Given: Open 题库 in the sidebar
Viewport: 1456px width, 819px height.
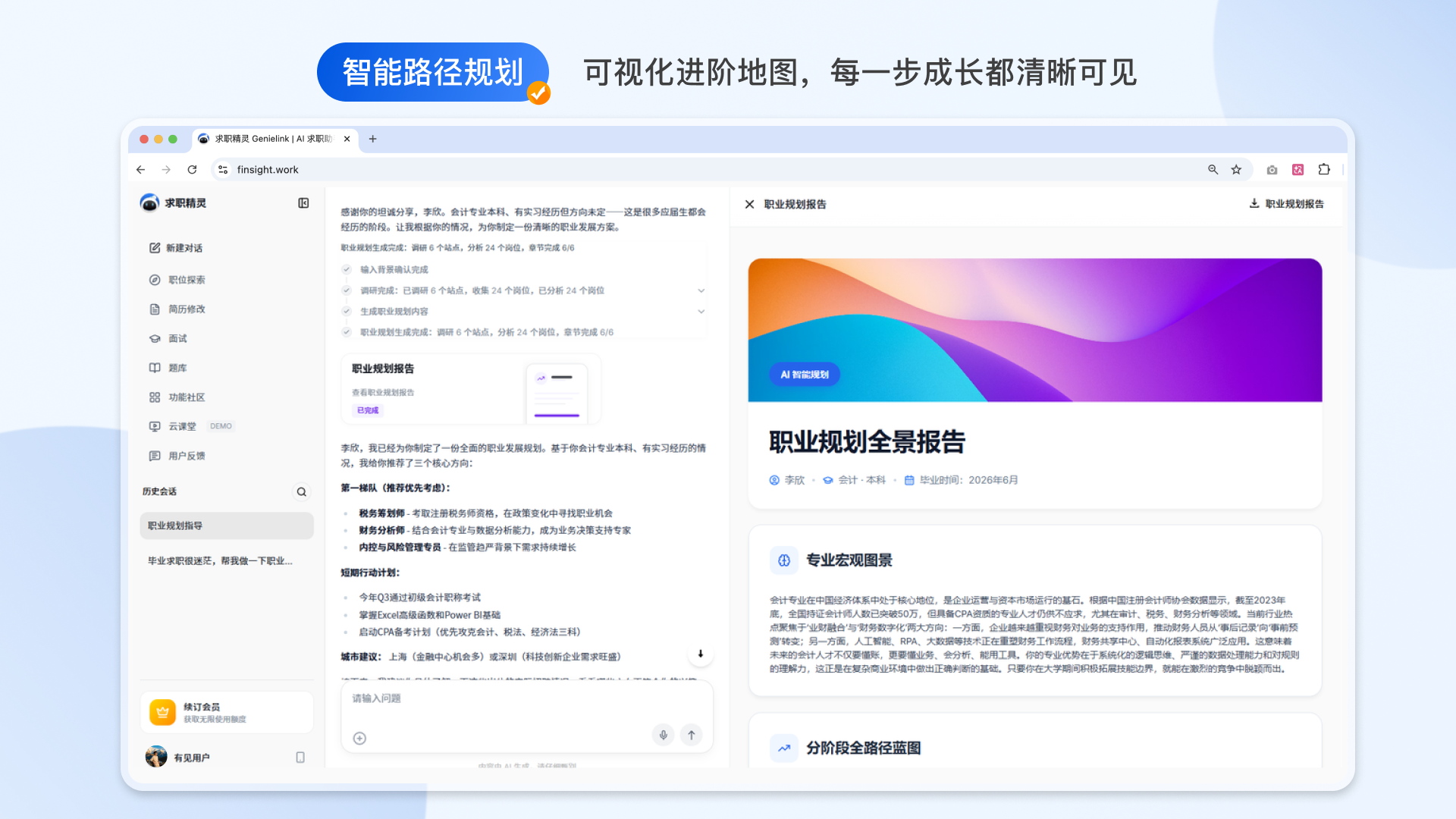Looking at the screenshot, I should pyautogui.click(x=168, y=368).
